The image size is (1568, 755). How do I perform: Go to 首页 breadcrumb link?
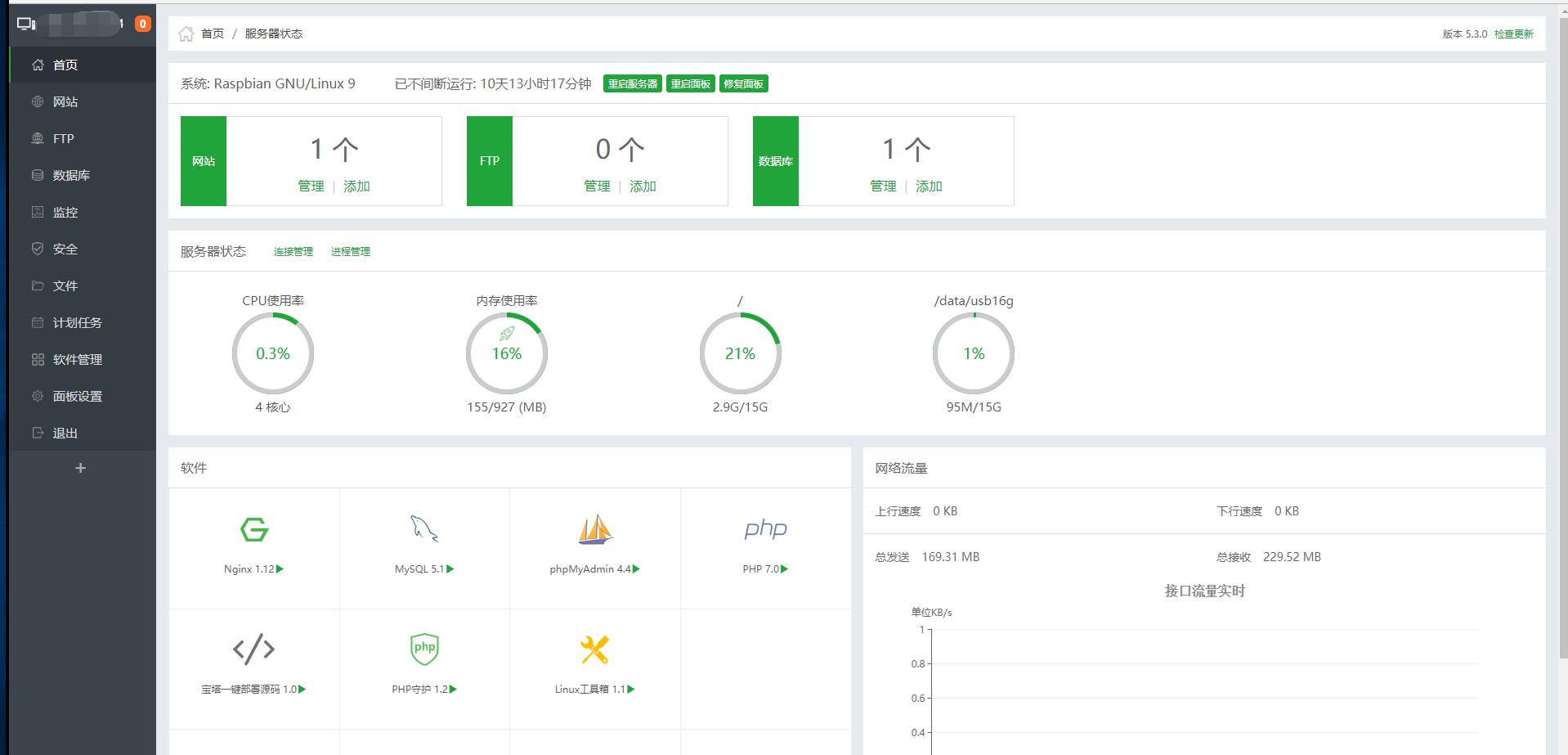coord(213,34)
